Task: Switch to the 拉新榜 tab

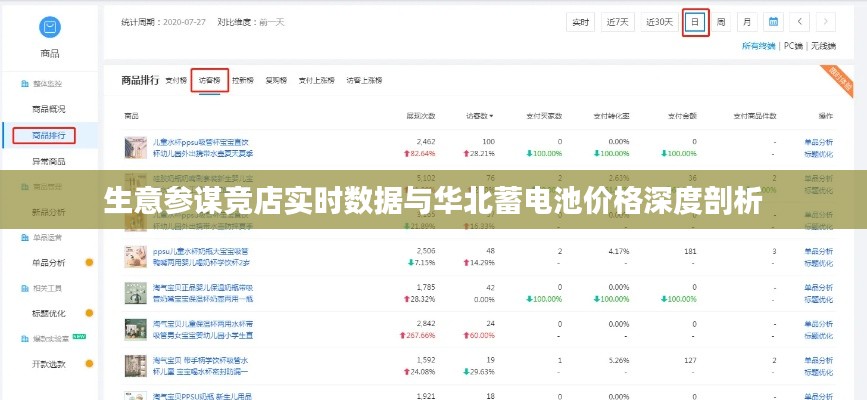Action: tap(243, 80)
